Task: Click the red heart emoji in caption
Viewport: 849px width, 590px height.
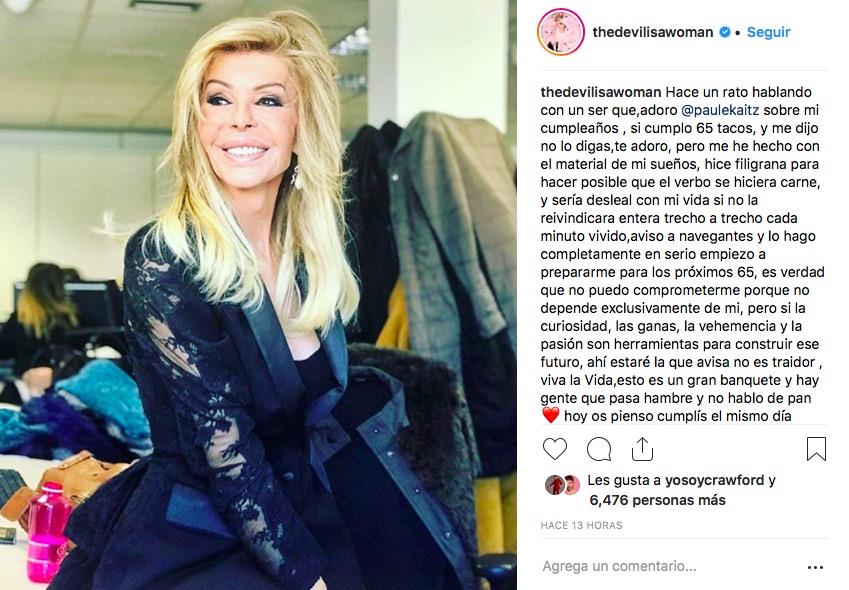Action: [550, 416]
